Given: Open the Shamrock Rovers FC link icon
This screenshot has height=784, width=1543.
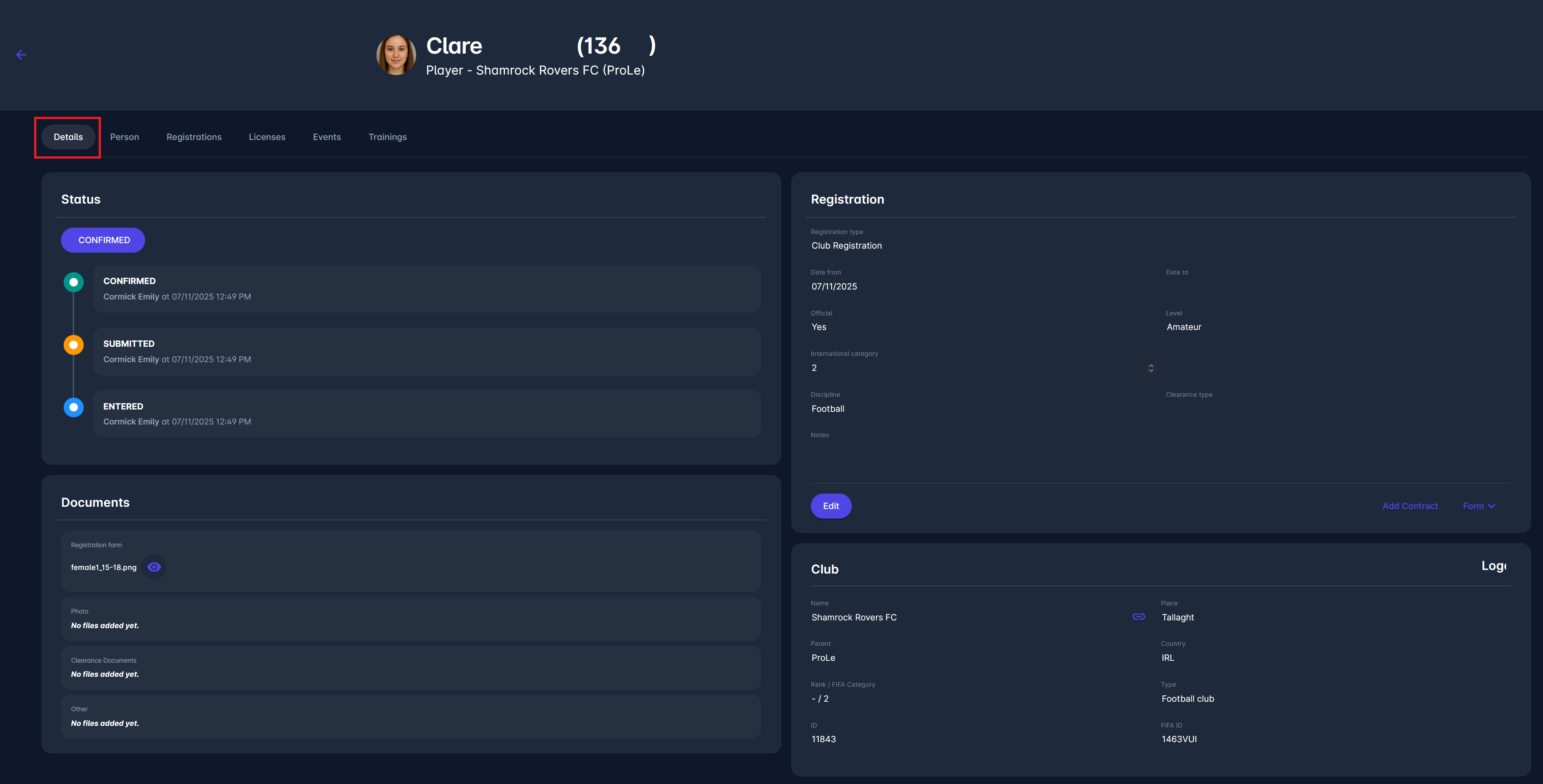Looking at the screenshot, I should coord(1138,616).
